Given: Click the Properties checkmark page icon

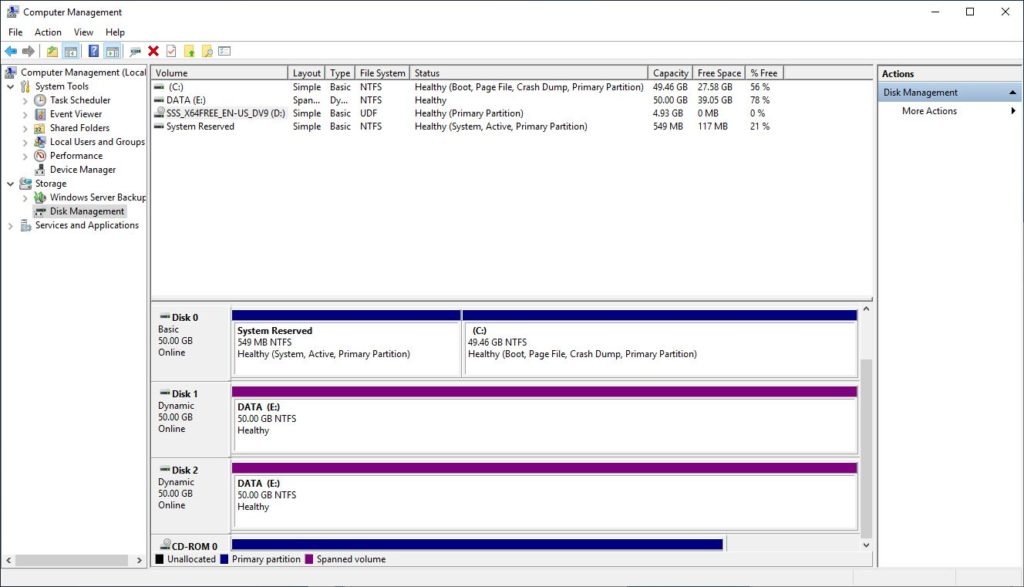Looking at the screenshot, I should tap(171, 51).
